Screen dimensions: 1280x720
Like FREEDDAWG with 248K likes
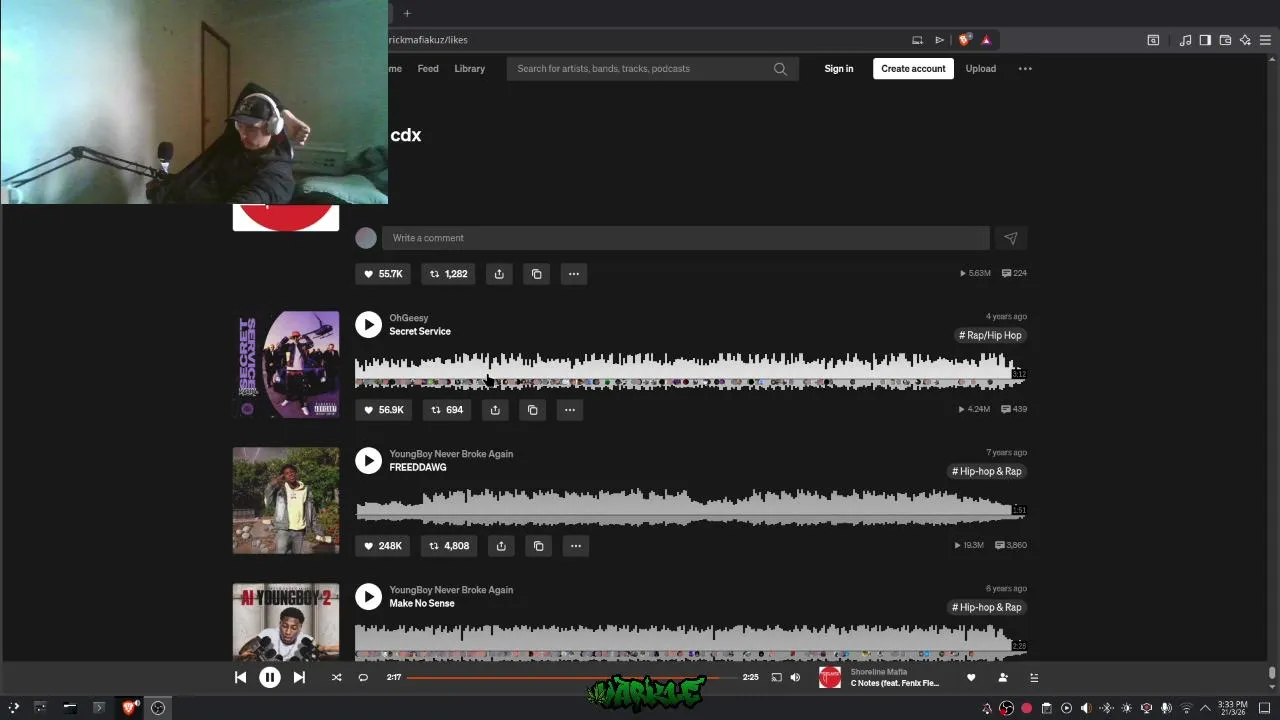tap(383, 545)
